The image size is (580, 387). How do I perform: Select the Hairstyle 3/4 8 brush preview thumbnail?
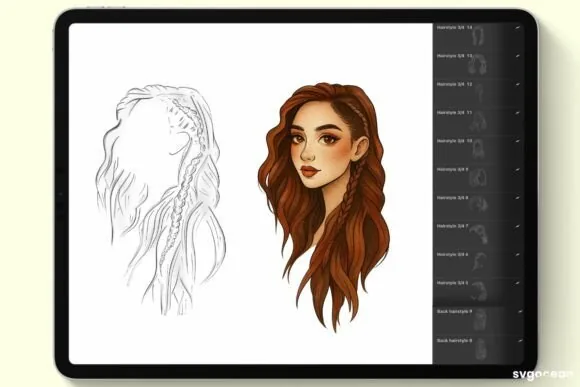(479, 205)
